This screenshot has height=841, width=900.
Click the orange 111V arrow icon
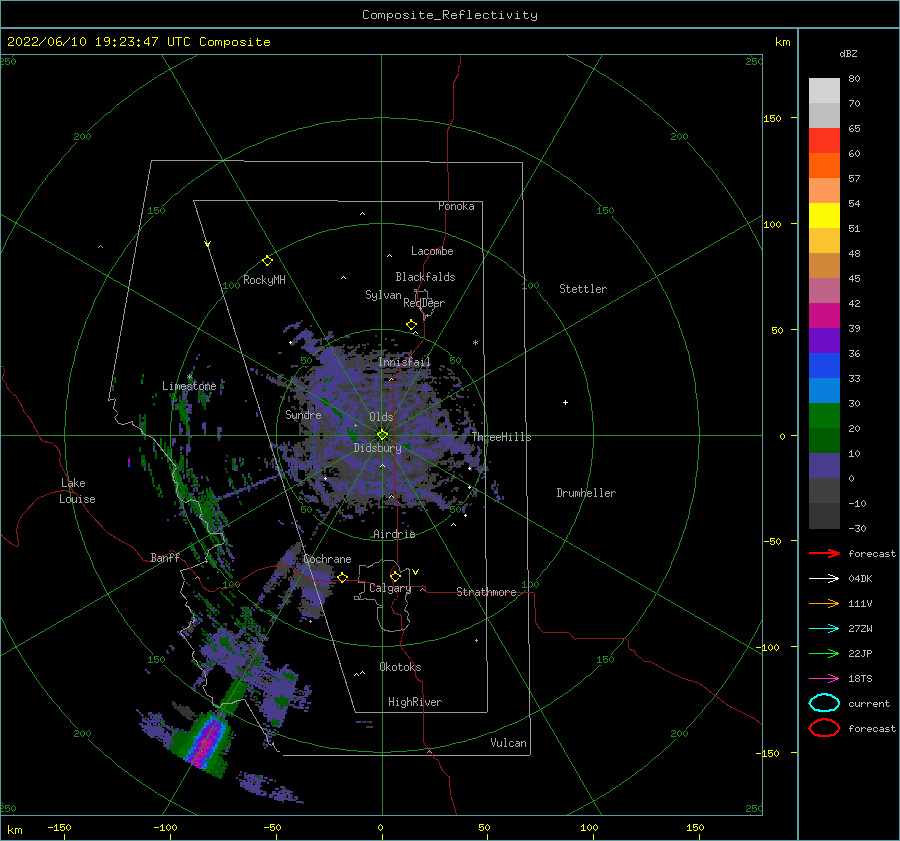824,603
